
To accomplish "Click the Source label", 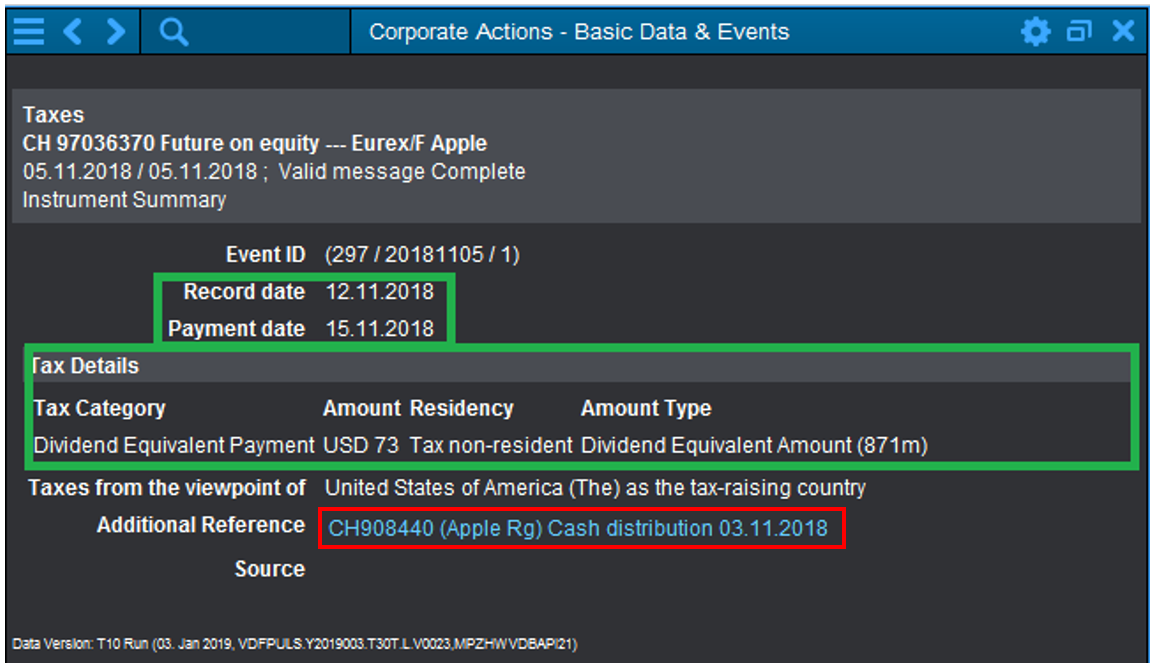I will [x=270, y=569].
